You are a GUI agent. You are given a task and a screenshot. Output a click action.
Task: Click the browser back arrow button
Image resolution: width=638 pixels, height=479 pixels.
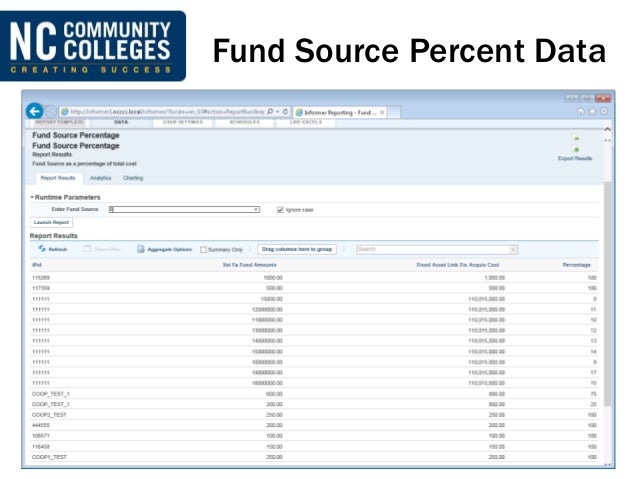coord(35,111)
